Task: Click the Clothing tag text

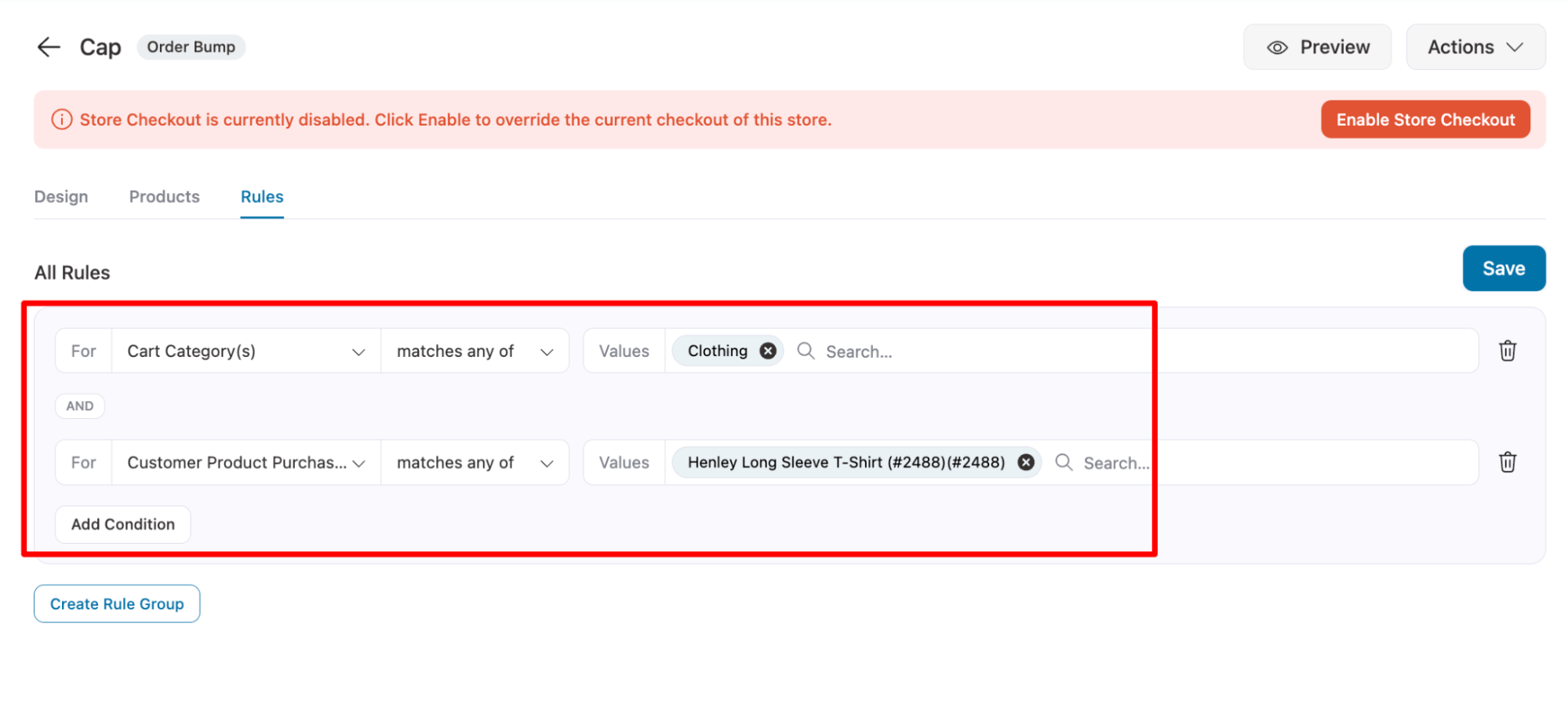Action: pos(718,351)
